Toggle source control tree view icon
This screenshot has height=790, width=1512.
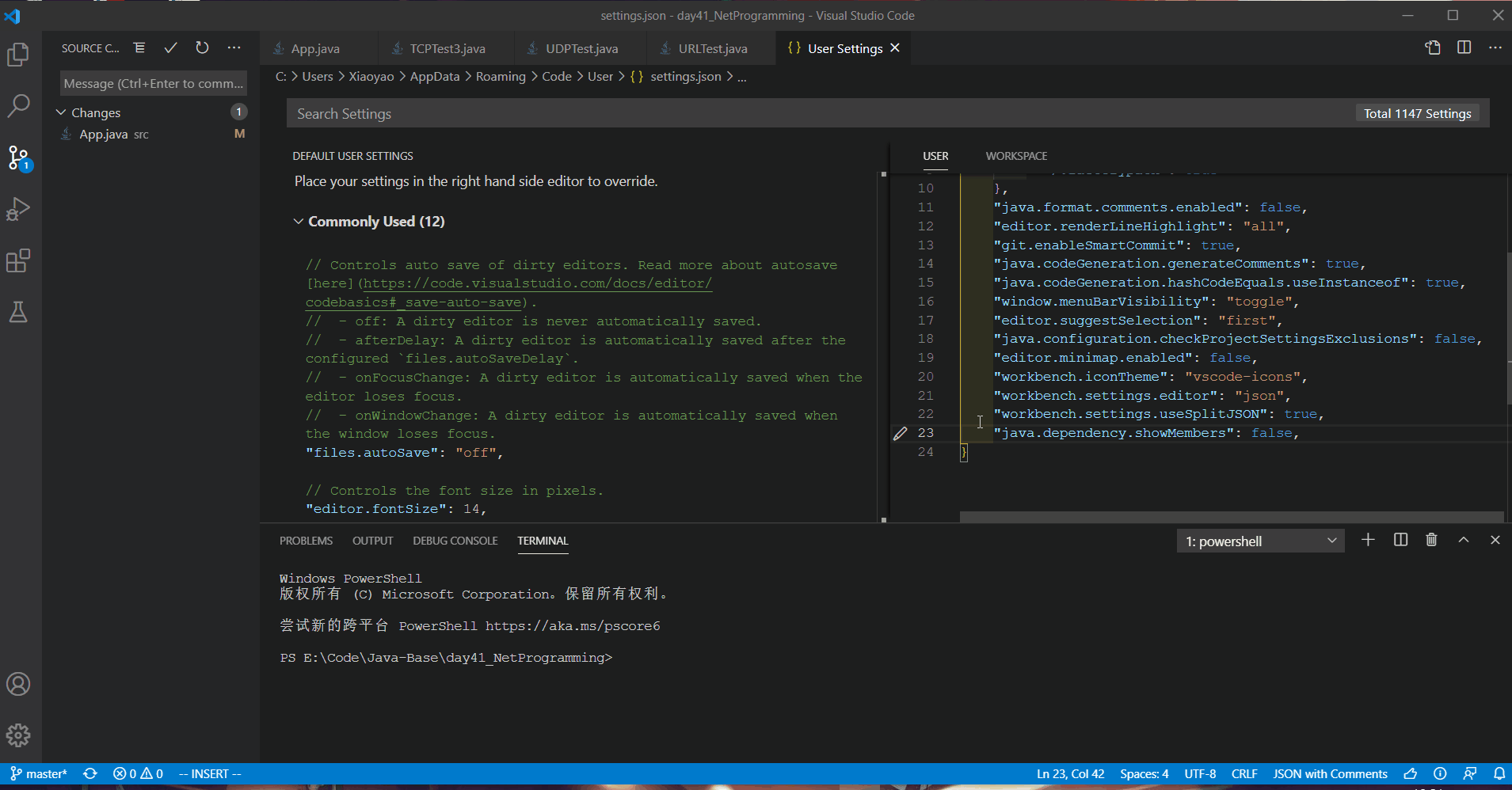pos(139,47)
